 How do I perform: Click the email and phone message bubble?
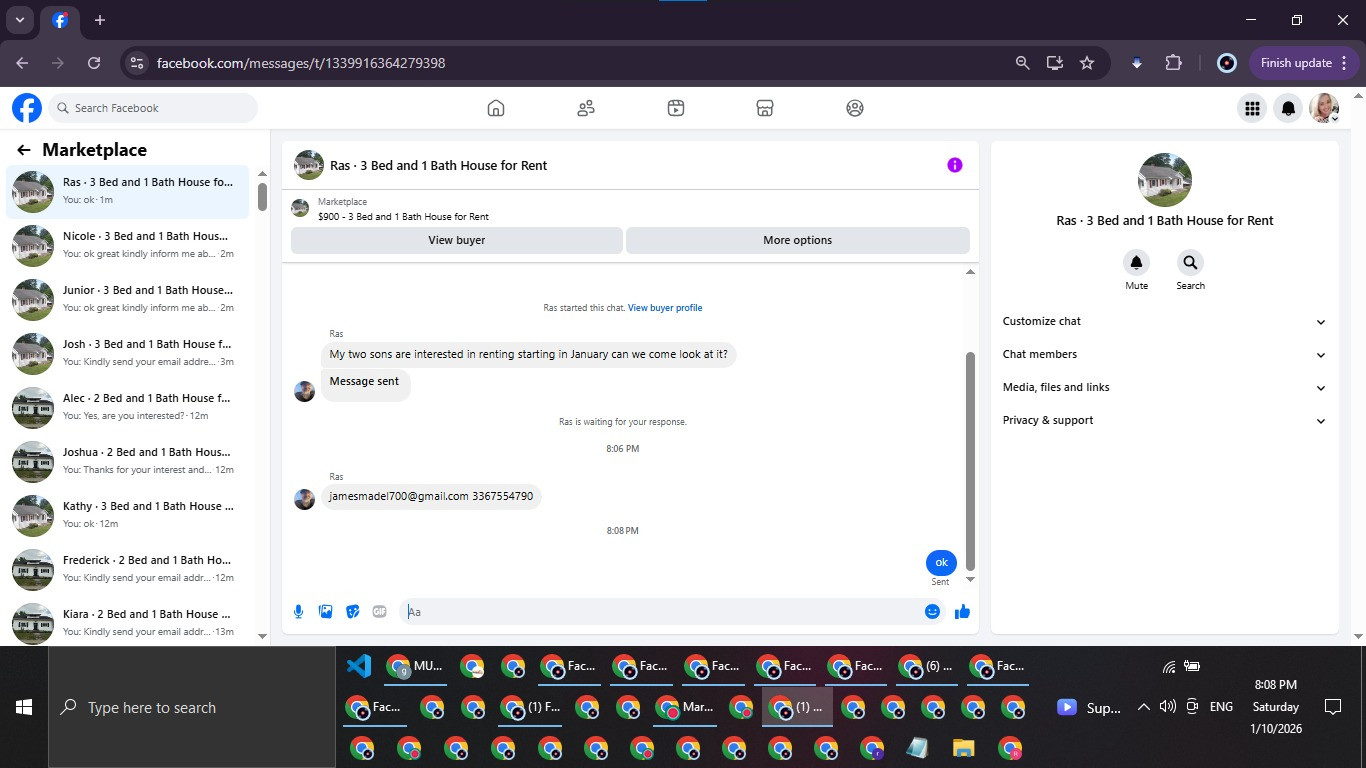[x=431, y=497]
